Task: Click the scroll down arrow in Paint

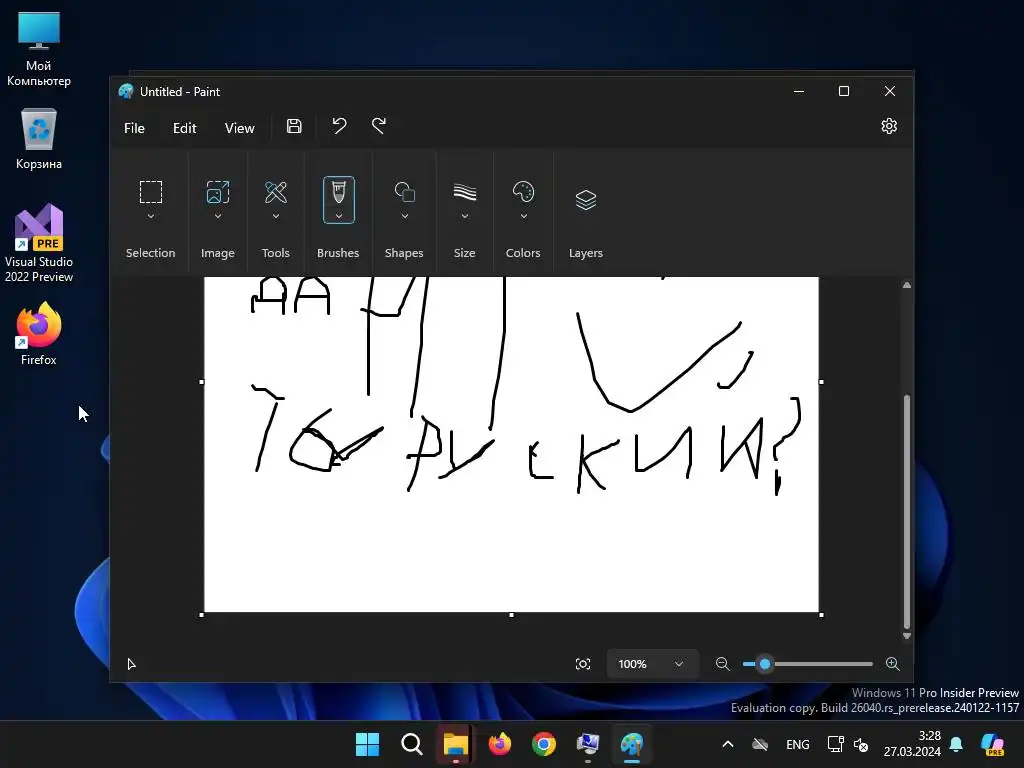Action: click(906, 635)
